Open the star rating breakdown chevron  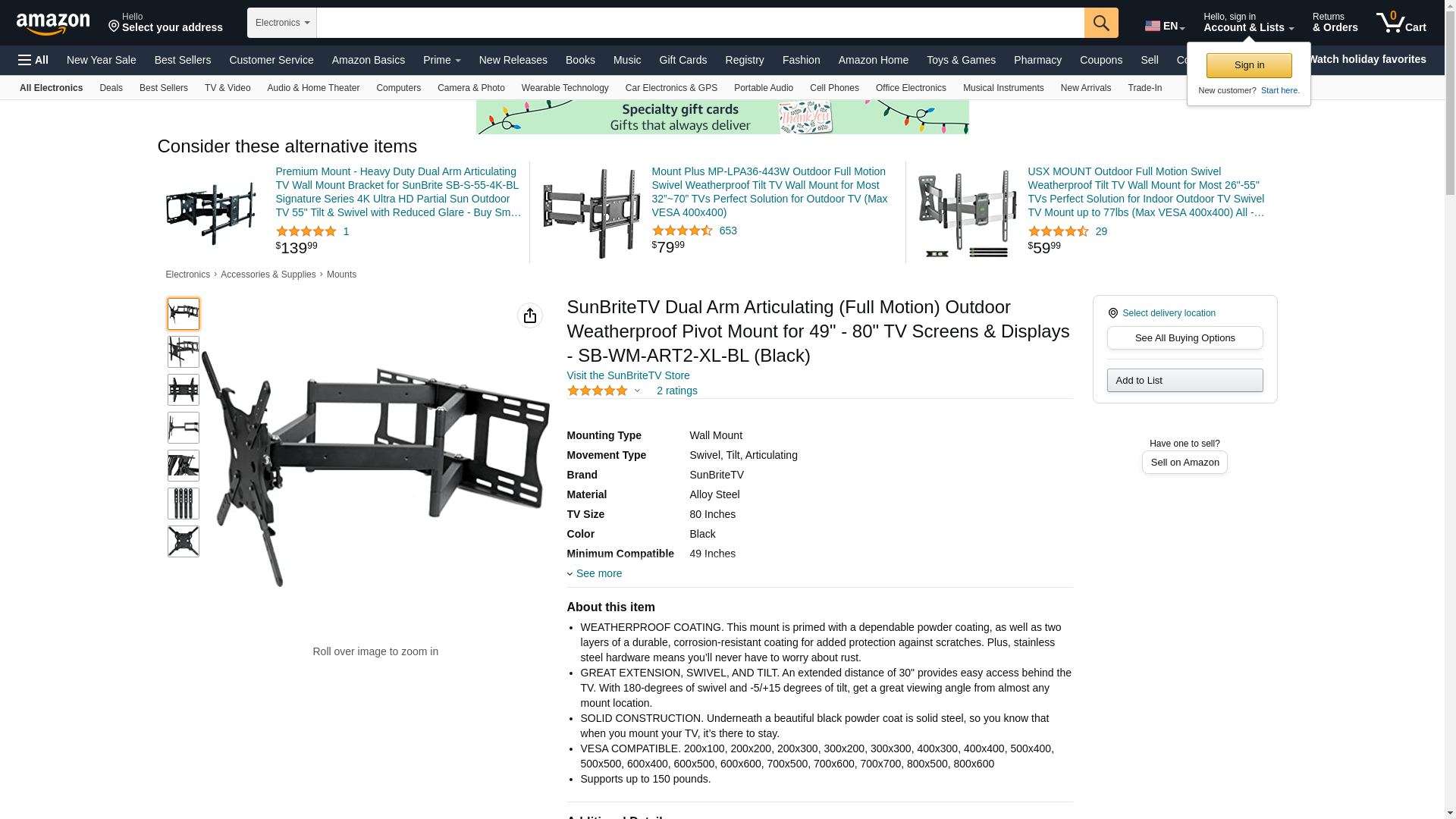click(637, 391)
